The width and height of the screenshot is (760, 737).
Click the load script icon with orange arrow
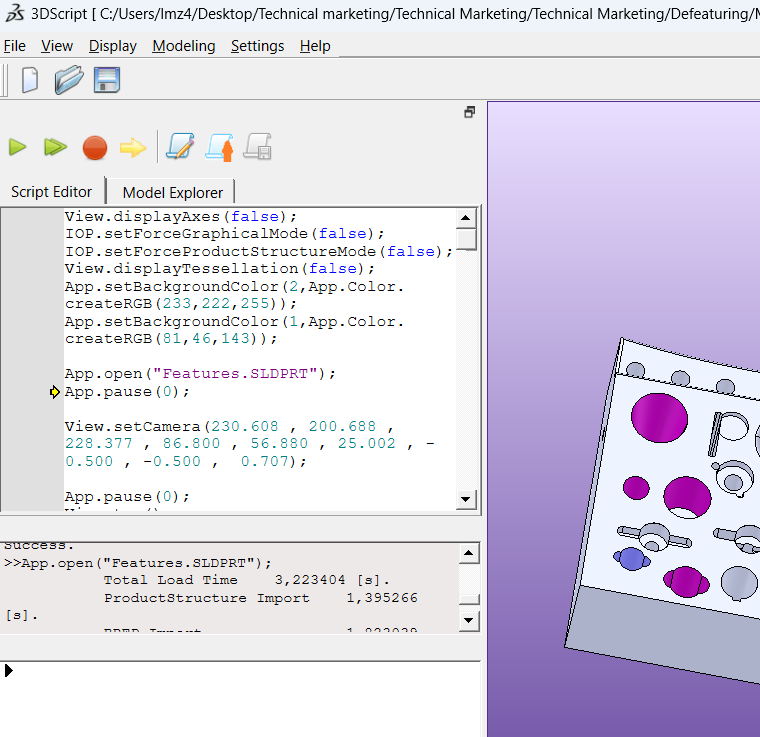[219, 148]
